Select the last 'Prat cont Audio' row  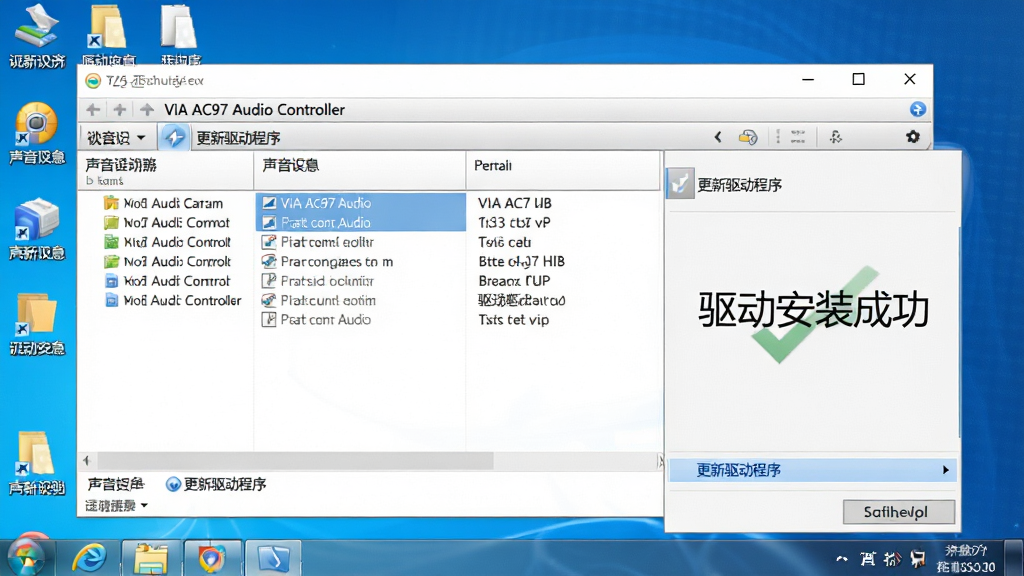tap(360, 320)
